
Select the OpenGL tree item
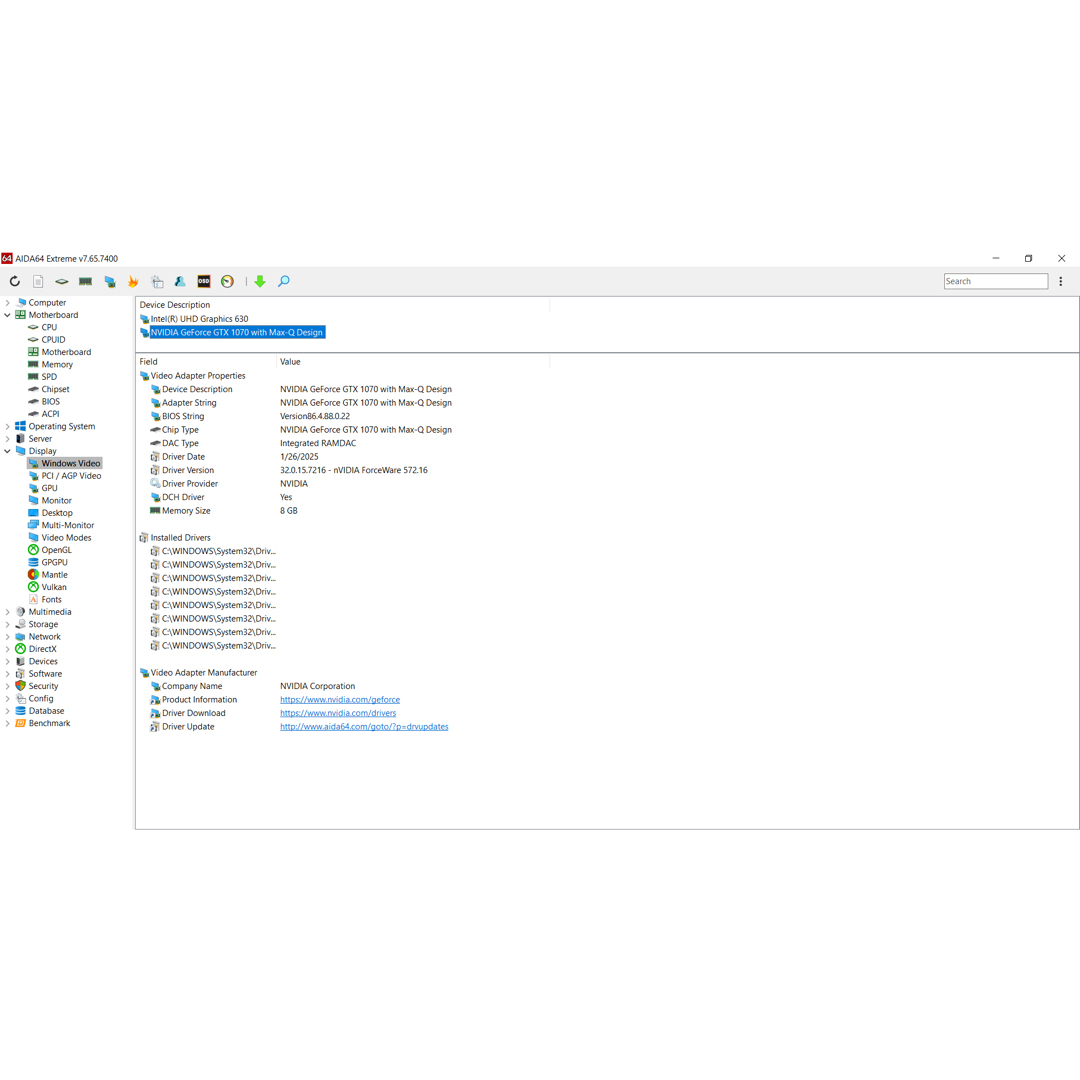56,550
